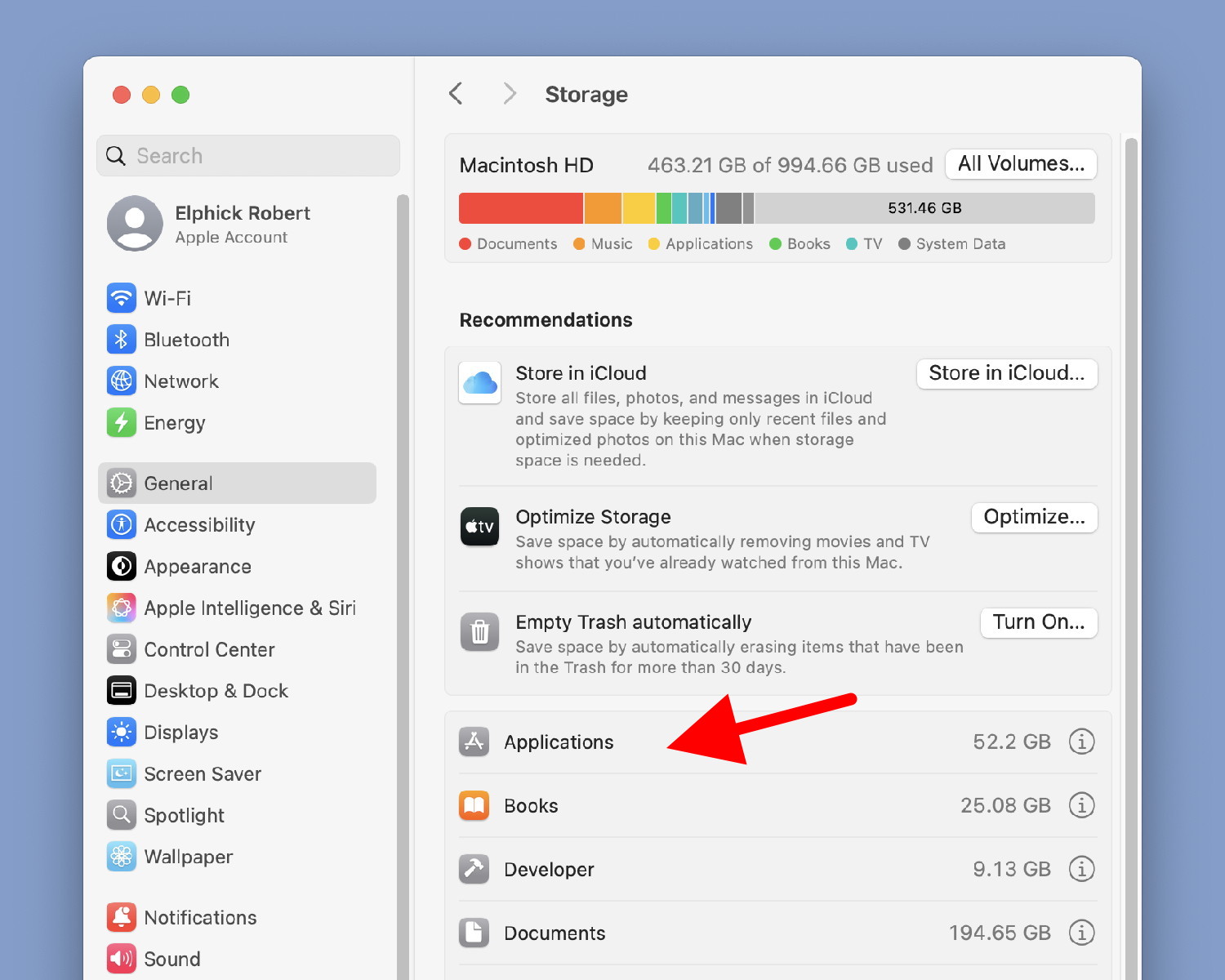Go forward with the right chevron
Viewport: 1225px width, 980px height.
pyautogui.click(x=510, y=94)
